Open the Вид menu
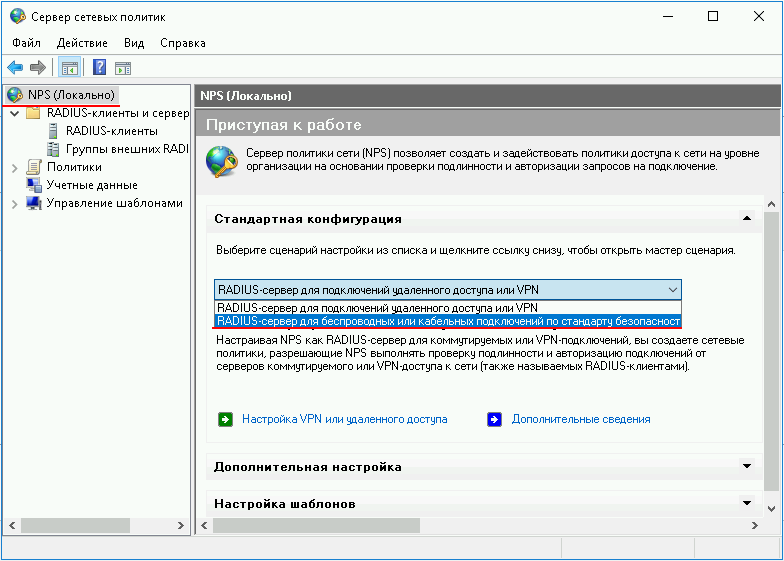Image resolution: width=784 pixels, height=561 pixels. [x=134, y=43]
